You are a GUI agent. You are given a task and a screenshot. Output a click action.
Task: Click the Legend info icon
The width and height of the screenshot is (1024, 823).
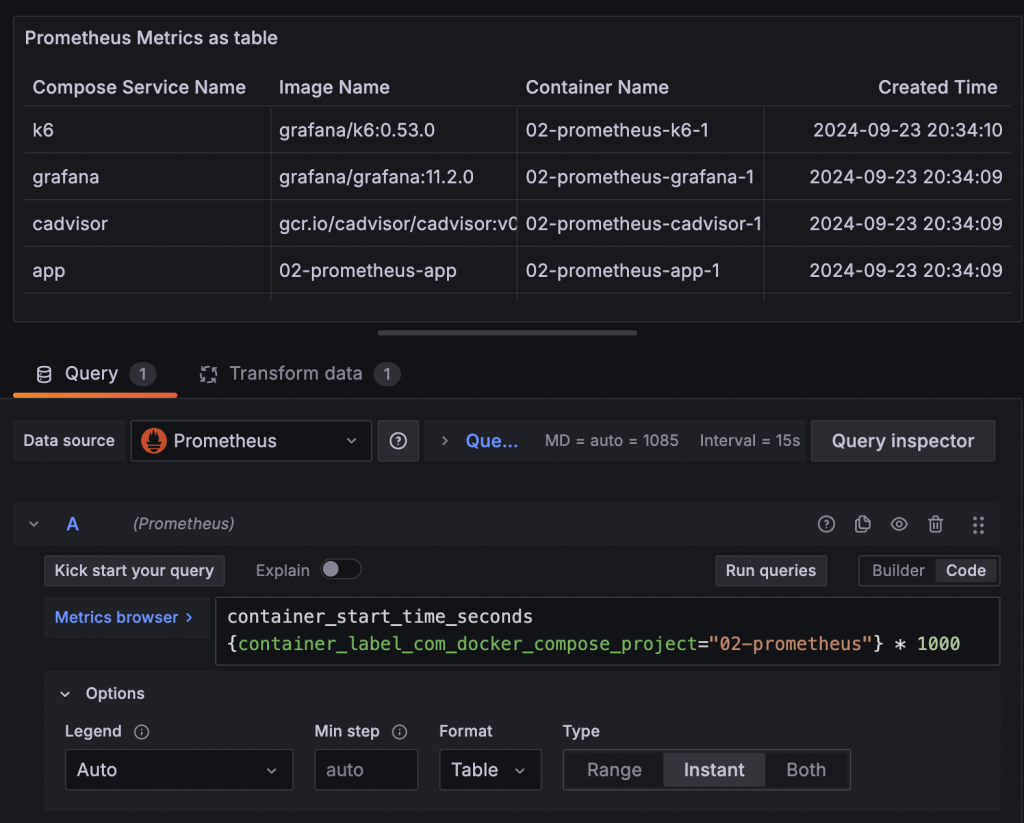142,732
